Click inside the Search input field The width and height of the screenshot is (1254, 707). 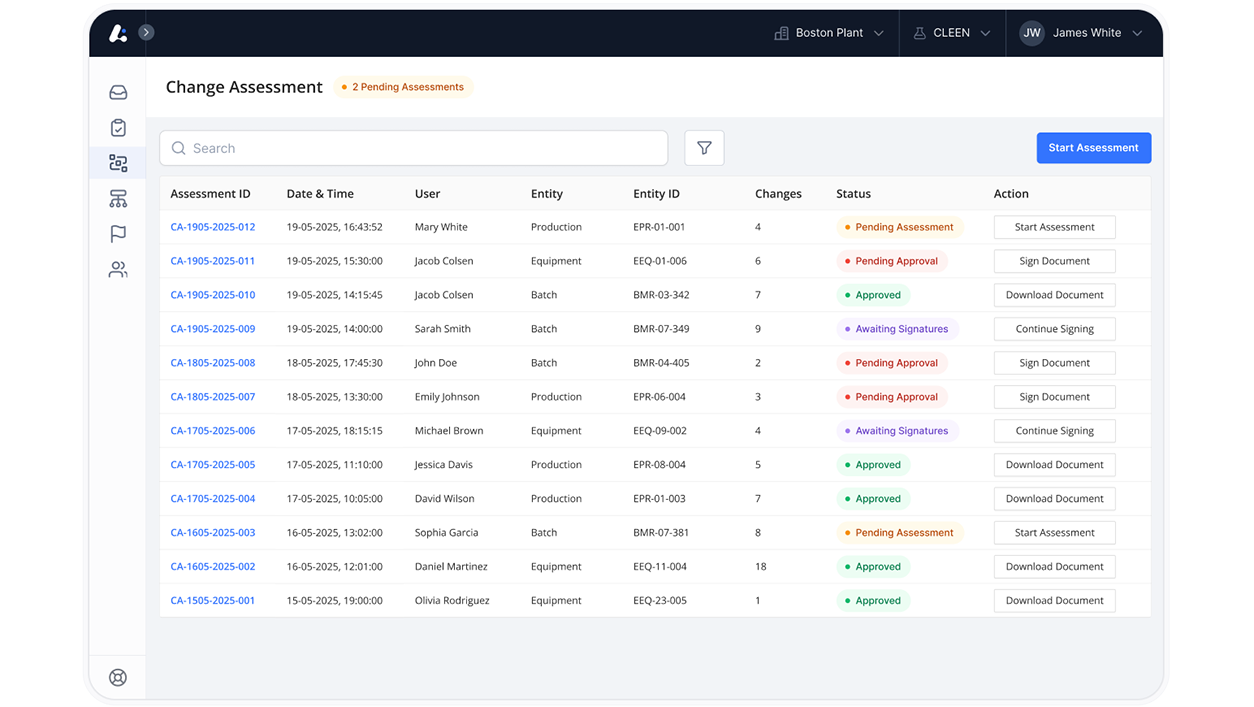(413, 147)
